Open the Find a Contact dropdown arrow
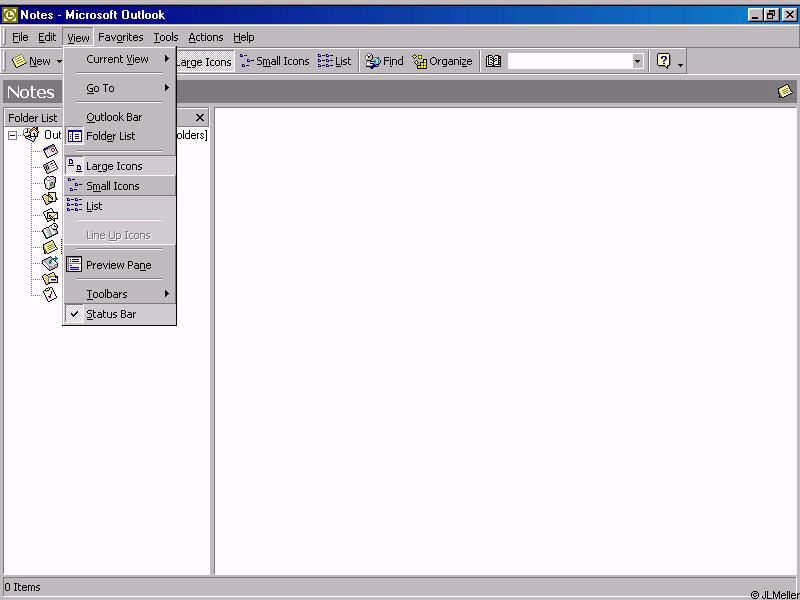 coord(637,61)
